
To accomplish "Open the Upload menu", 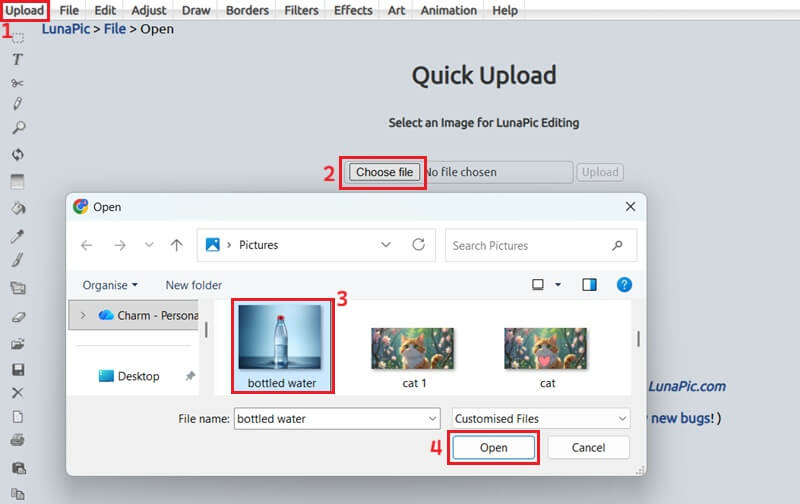I will (x=24, y=10).
